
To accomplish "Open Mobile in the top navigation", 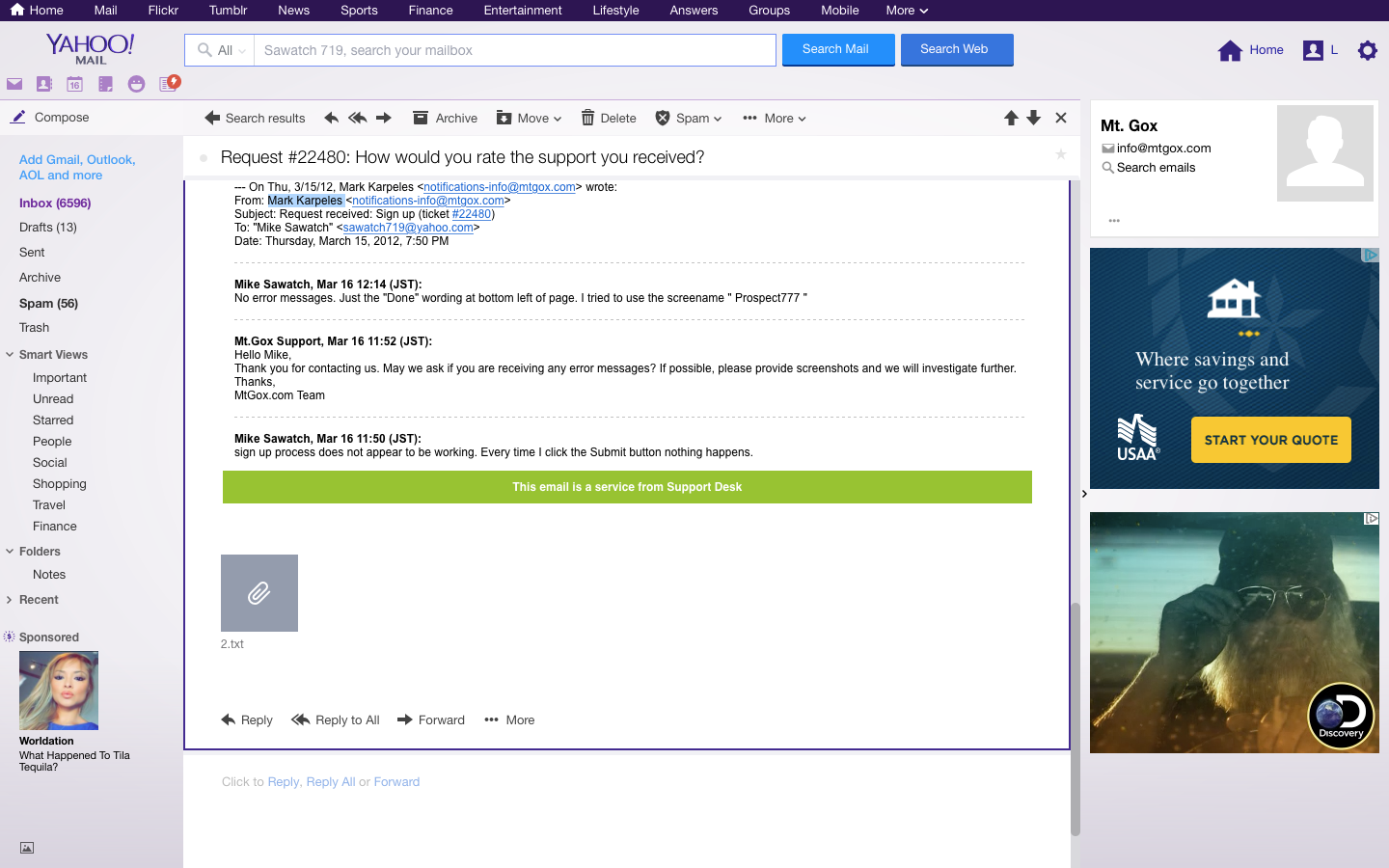I will pyautogui.click(x=839, y=10).
